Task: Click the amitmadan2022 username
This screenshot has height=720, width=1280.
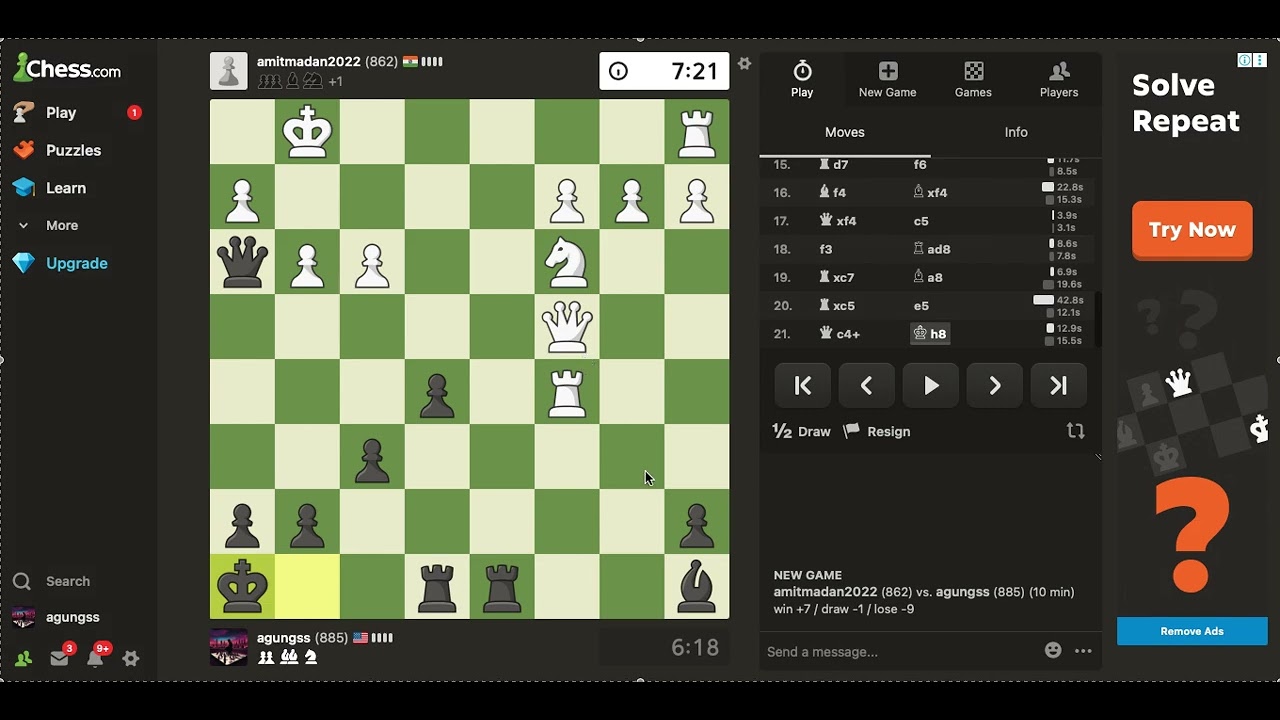Action: 309,62
